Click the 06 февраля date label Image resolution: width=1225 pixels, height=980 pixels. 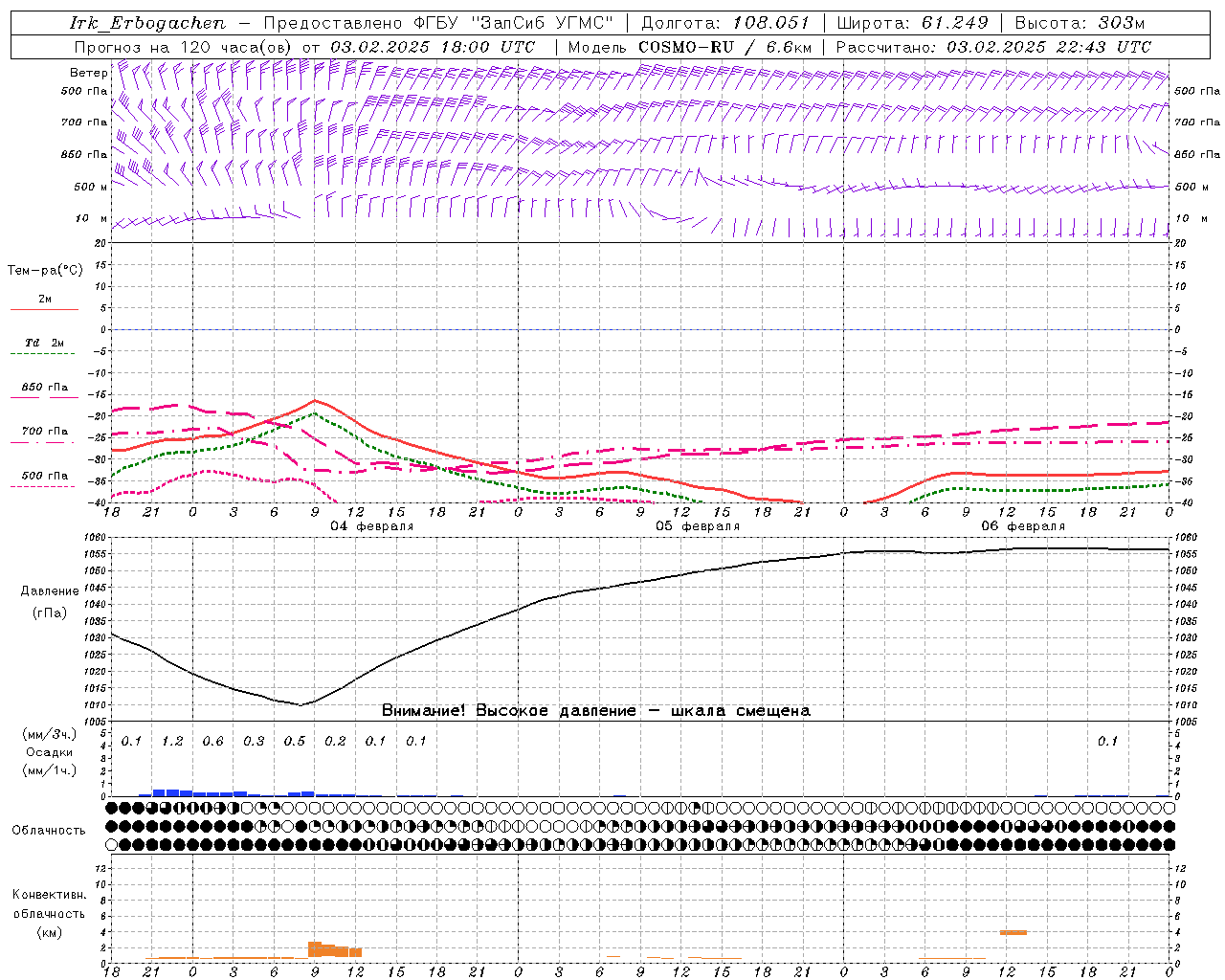[x=1023, y=526]
